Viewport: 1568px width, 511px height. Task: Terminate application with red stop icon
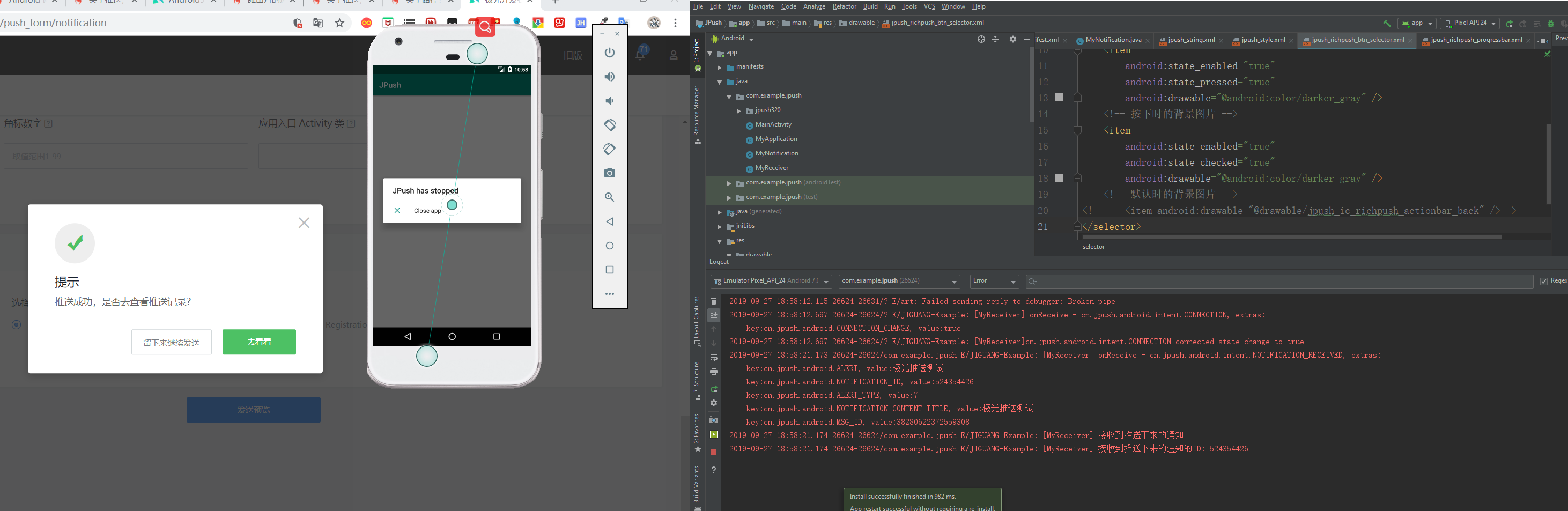pyautogui.click(x=713, y=452)
